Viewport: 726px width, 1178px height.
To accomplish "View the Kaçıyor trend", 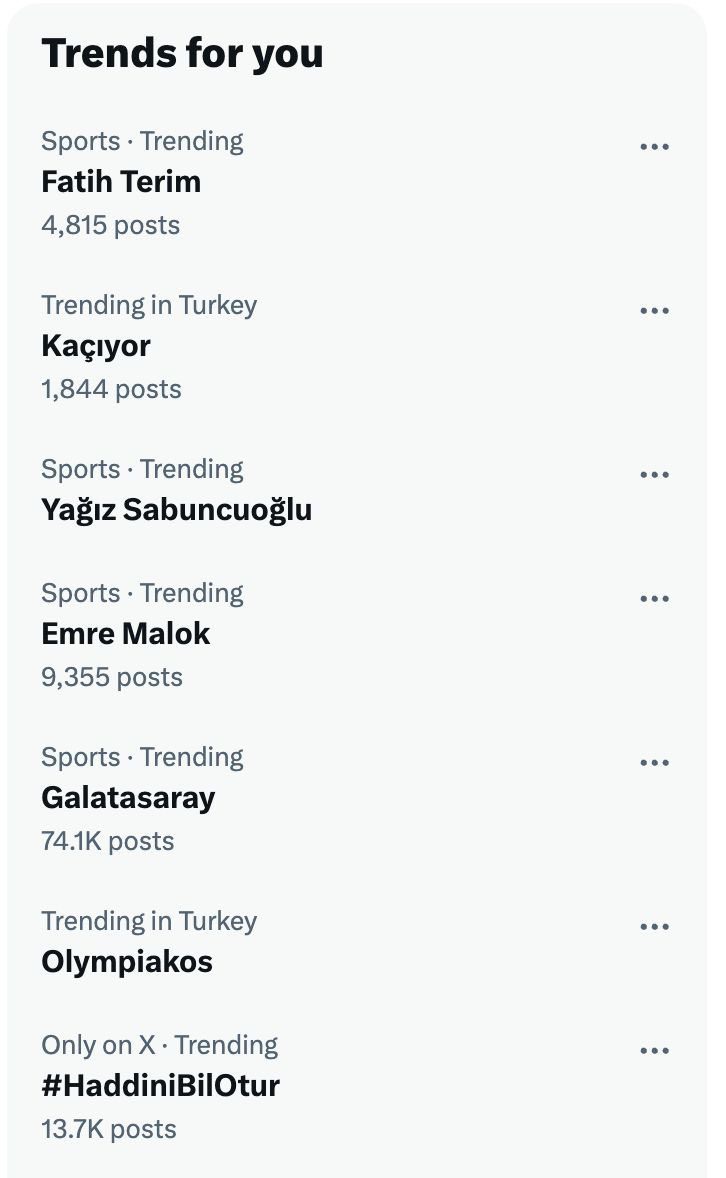I will [x=96, y=346].
